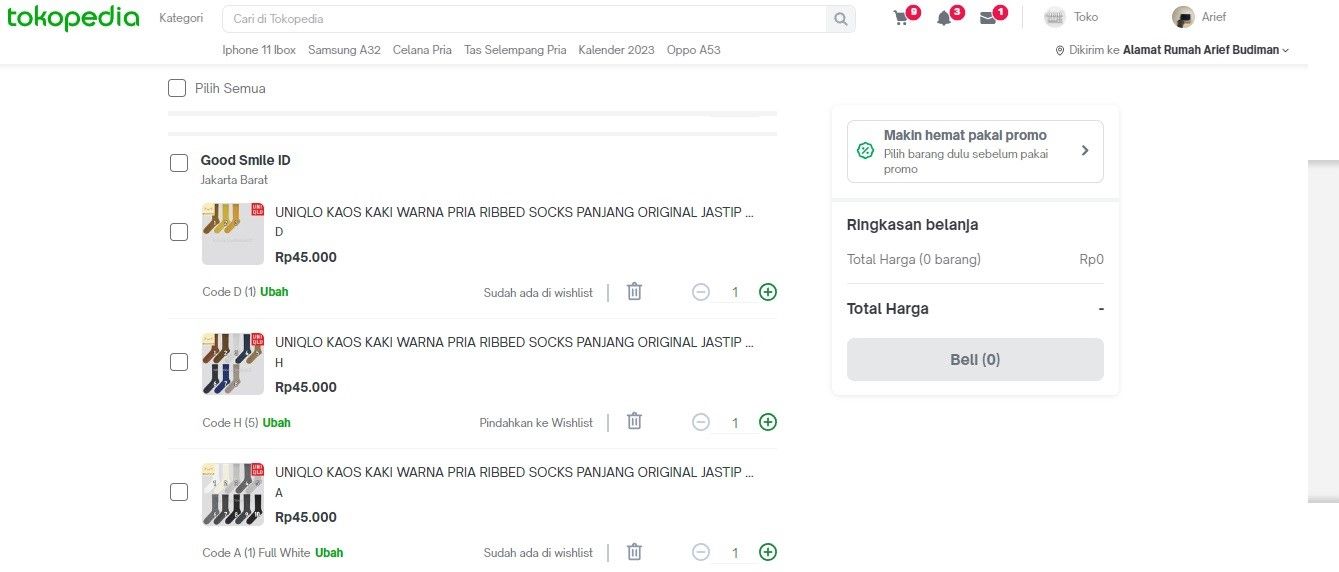Search suggestion Celana Pria
Image resolution: width=1339 pixels, height=572 pixels.
coord(422,50)
